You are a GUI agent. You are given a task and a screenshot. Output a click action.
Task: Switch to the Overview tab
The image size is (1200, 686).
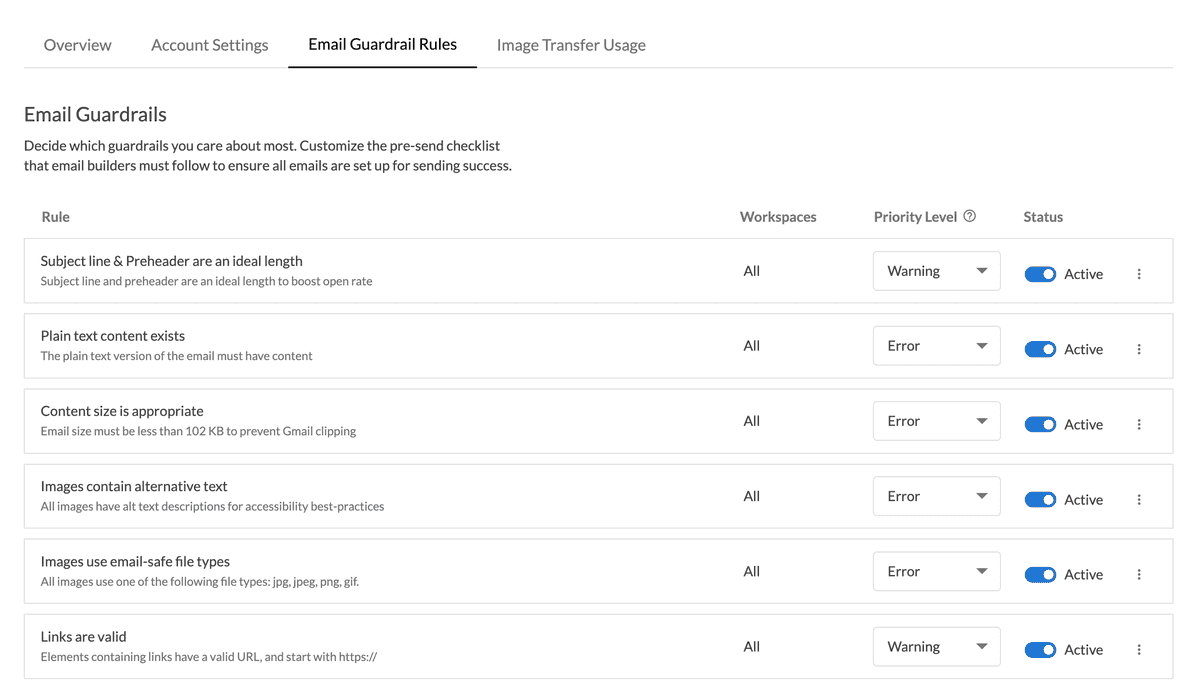[77, 44]
